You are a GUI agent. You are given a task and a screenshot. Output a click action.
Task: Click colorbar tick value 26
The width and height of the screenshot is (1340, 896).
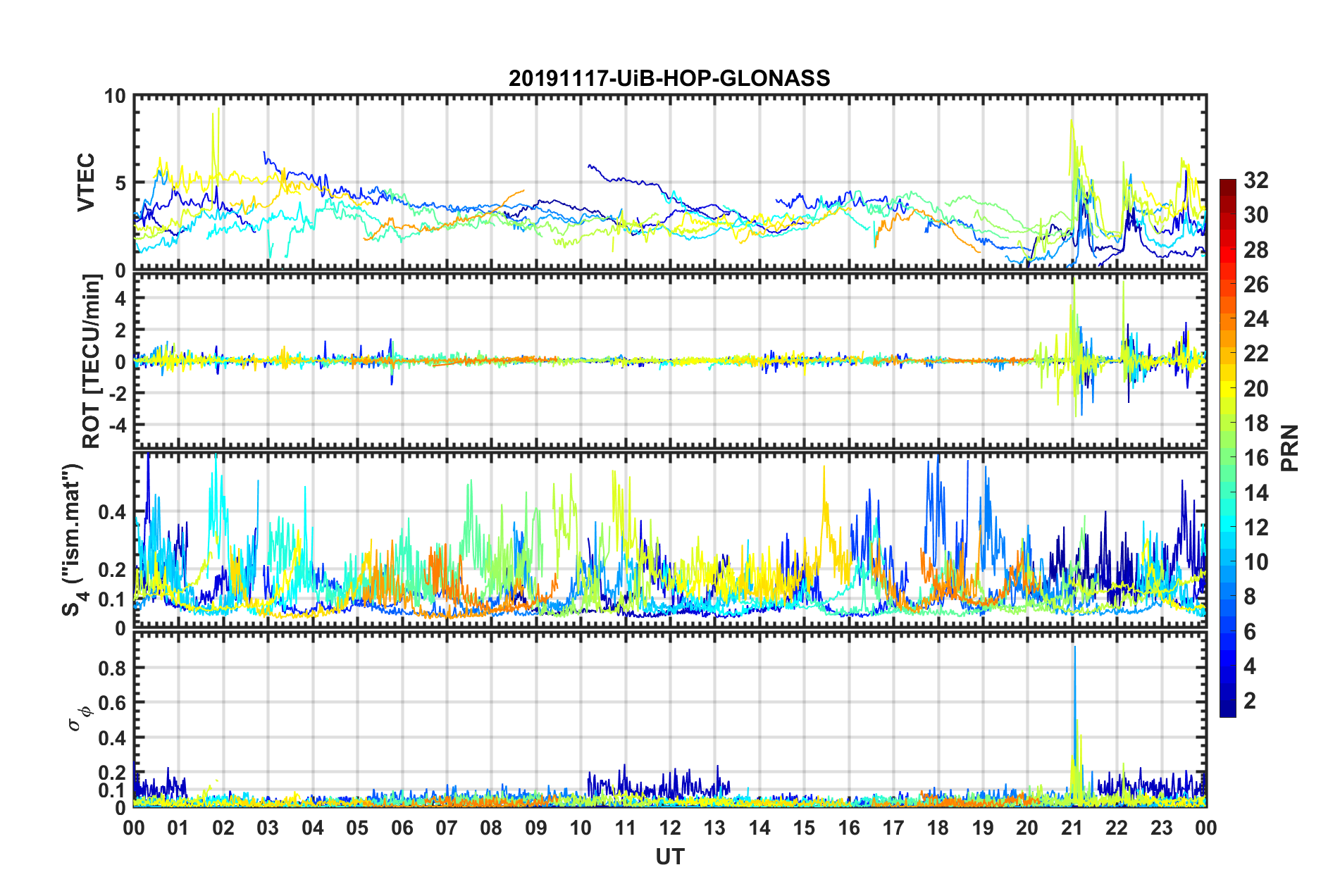click(1255, 285)
